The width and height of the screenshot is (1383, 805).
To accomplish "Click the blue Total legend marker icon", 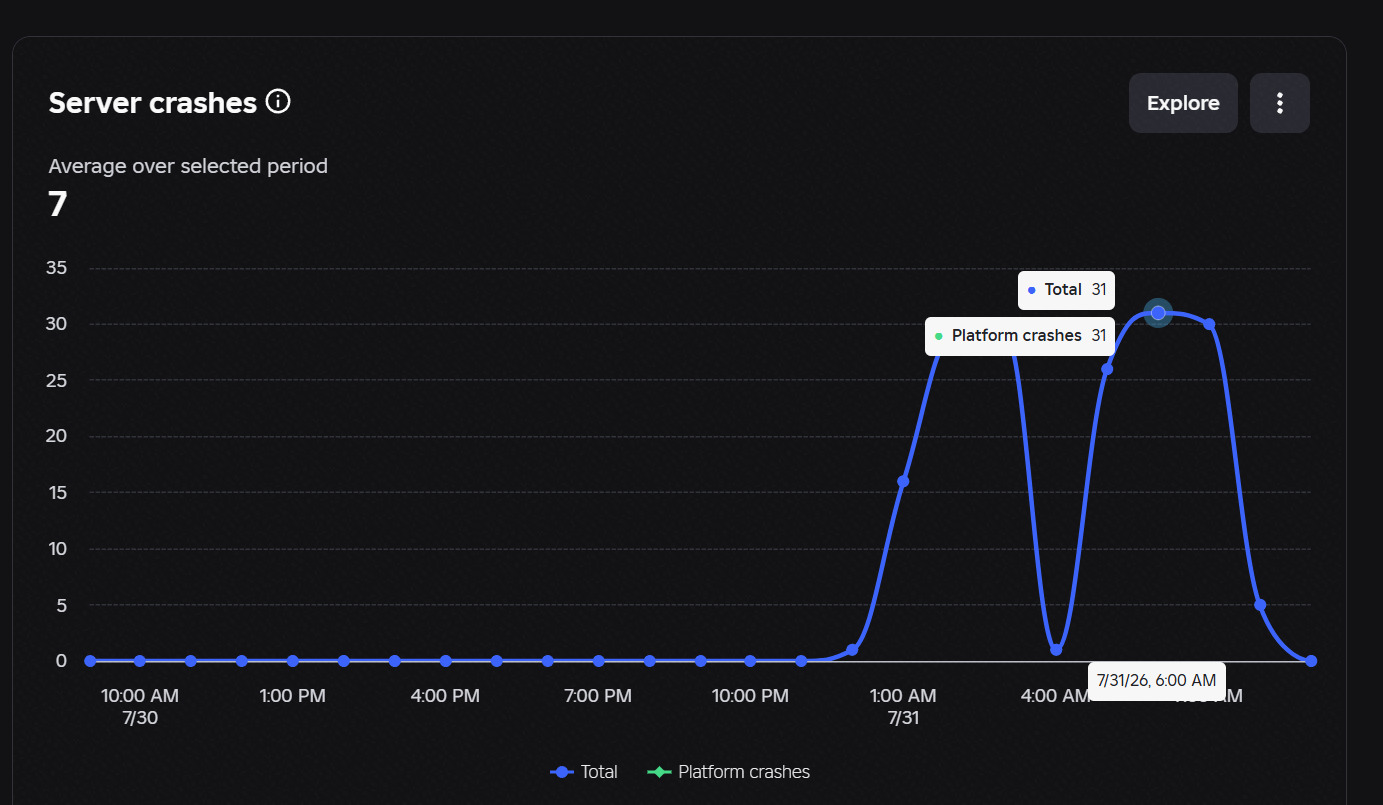I will pyautogui.click(x=562, y=772).
